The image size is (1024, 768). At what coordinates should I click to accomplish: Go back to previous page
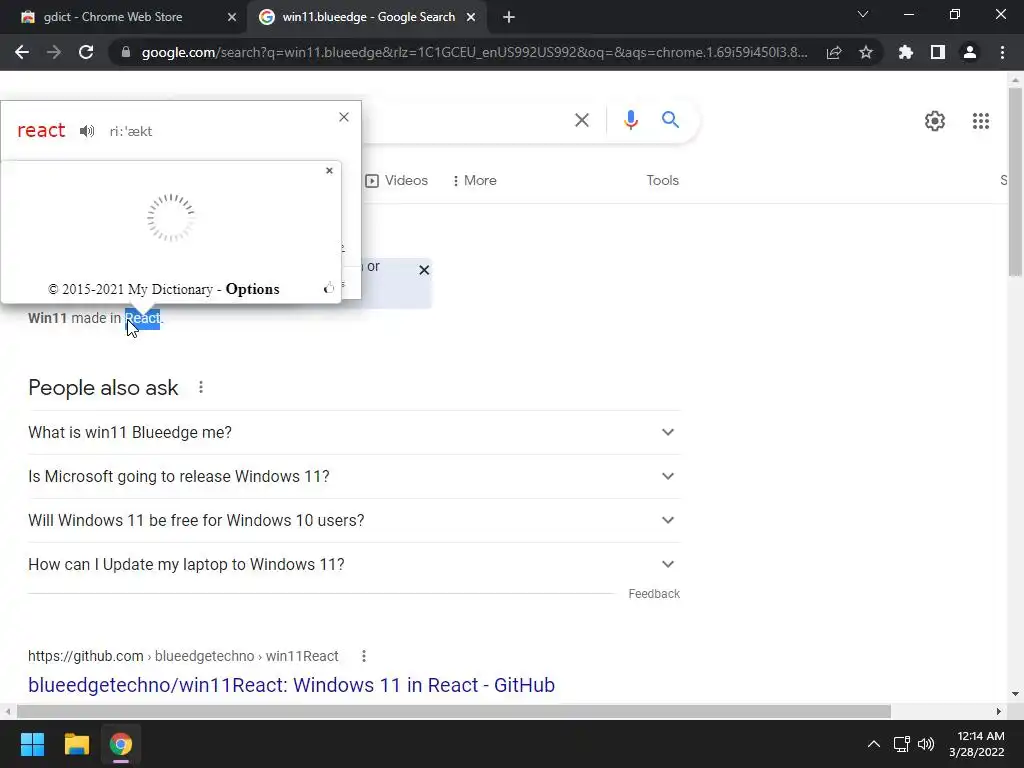point(22,52)
